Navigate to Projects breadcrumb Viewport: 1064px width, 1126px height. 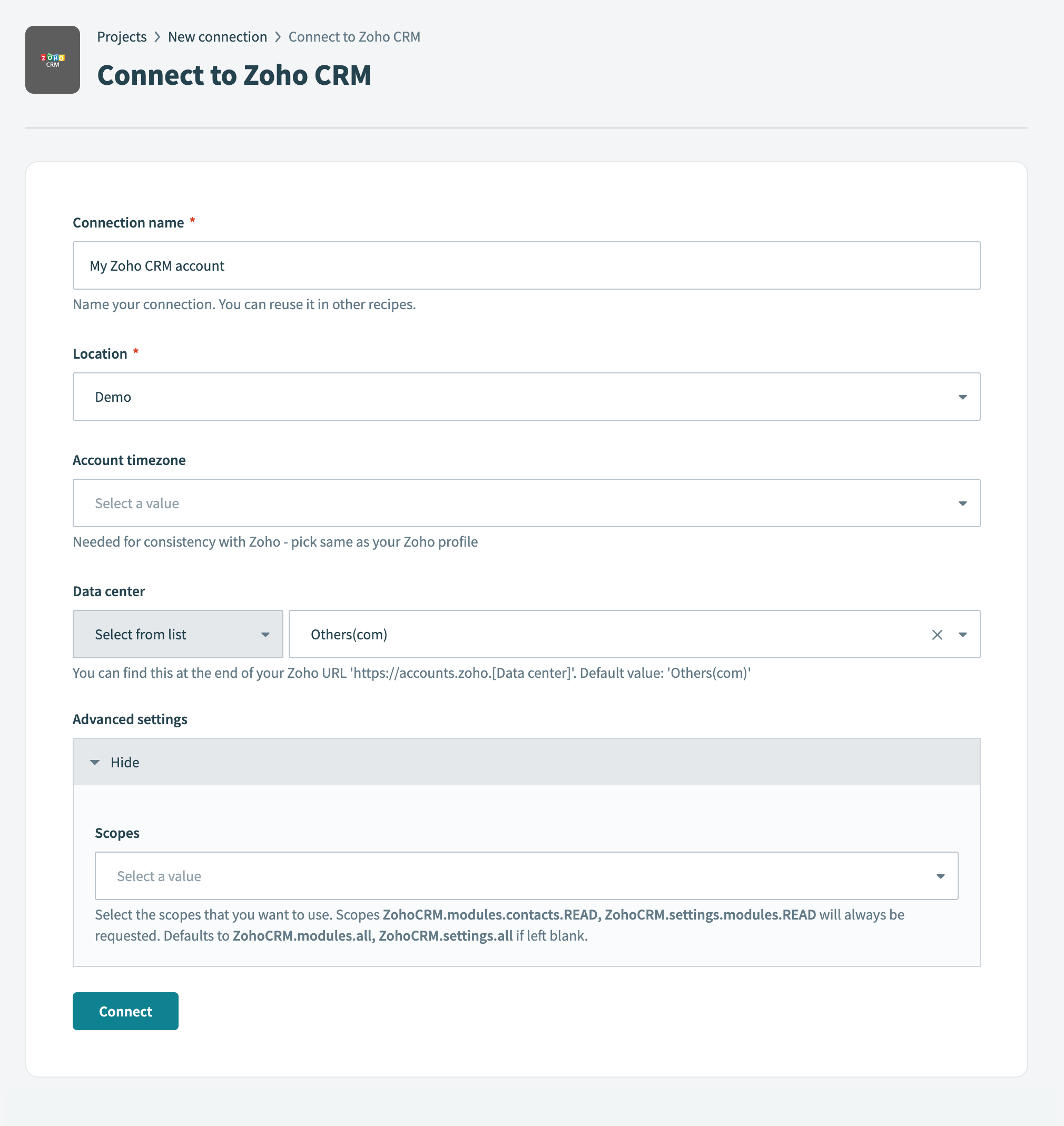click(x=121, y=36)
